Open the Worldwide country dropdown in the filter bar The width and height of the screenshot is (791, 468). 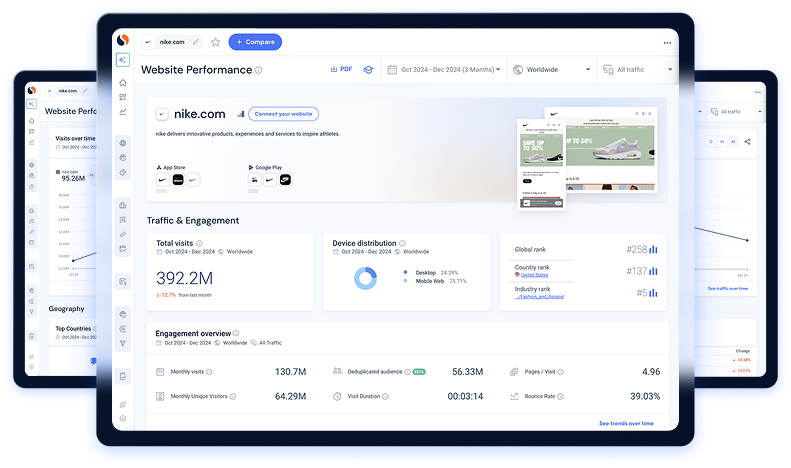point(552,70)
